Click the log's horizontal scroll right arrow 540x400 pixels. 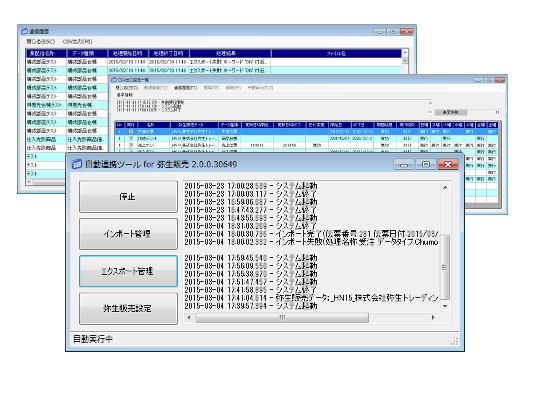pyautogui.click(x=433, y=317)
